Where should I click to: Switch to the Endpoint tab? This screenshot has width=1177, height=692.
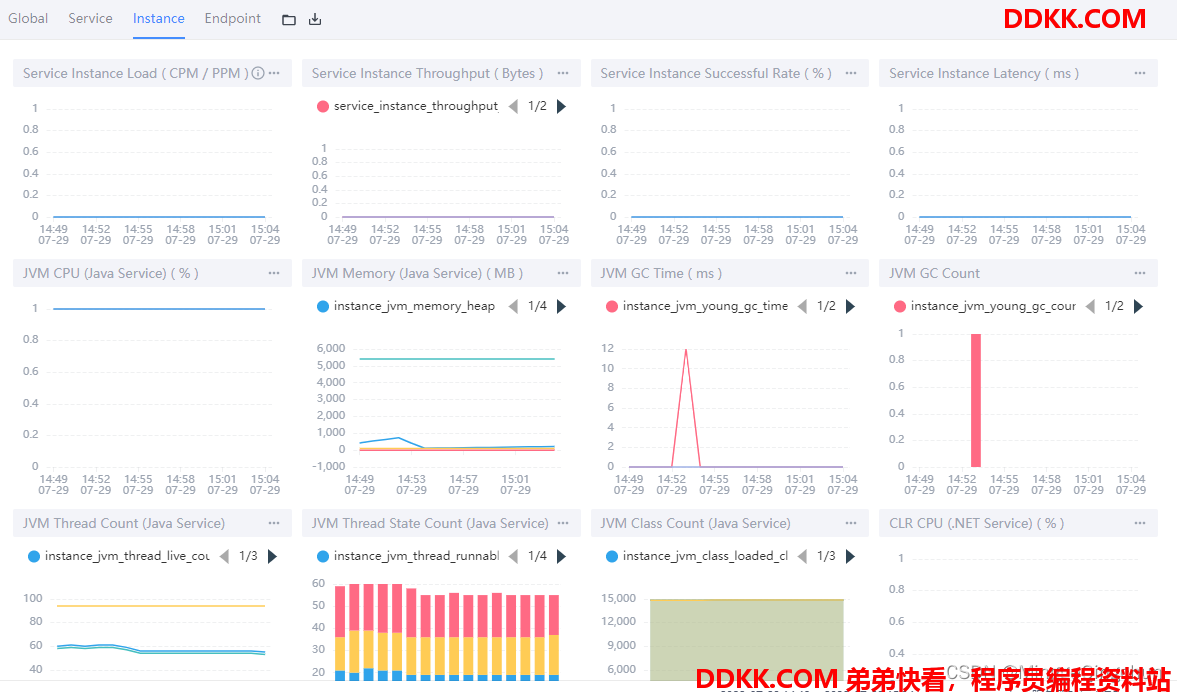(233, 19)
